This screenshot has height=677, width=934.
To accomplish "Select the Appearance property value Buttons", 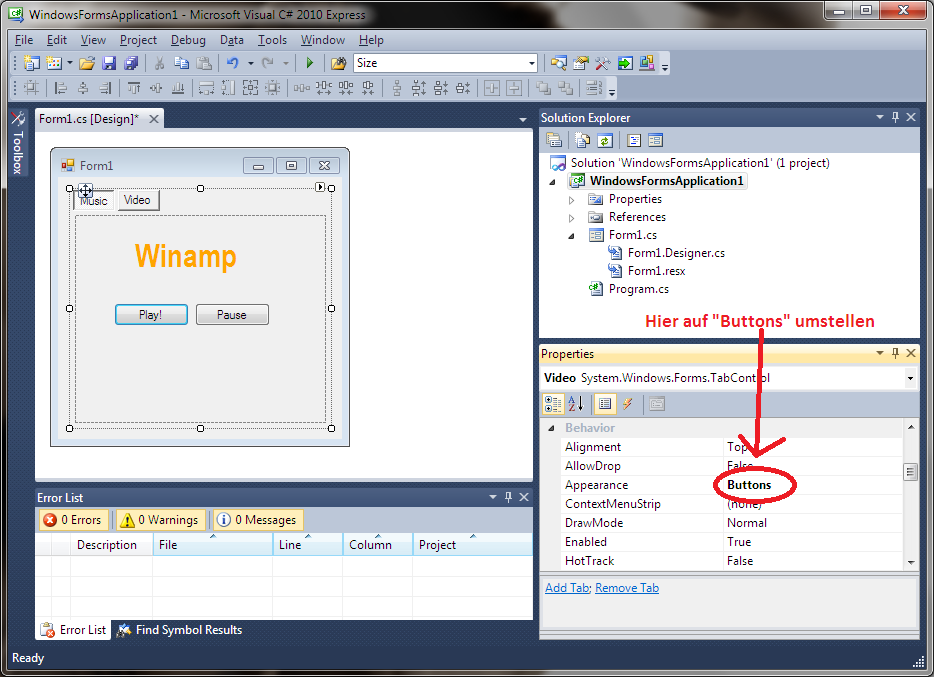I will coord(749,485).
